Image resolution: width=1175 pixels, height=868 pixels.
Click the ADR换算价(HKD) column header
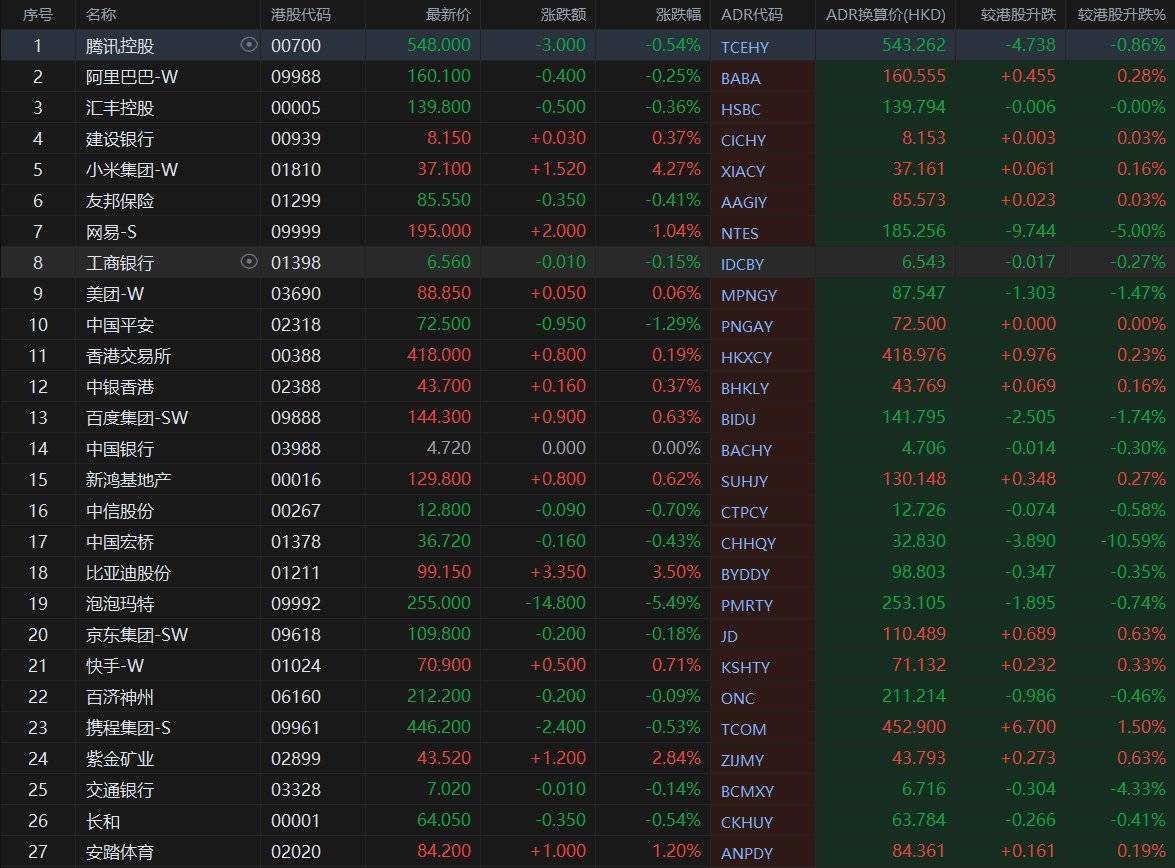click(x=885, y=15)
